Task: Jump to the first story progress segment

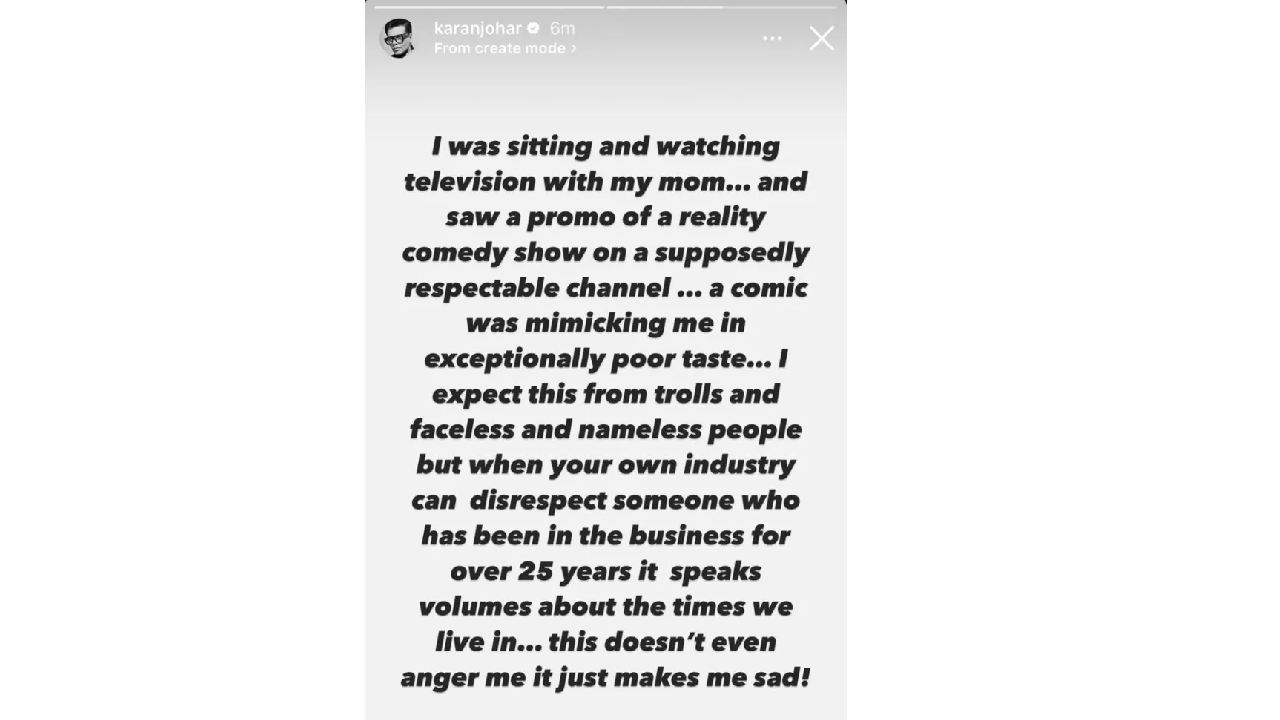Action: click(488, 7)
